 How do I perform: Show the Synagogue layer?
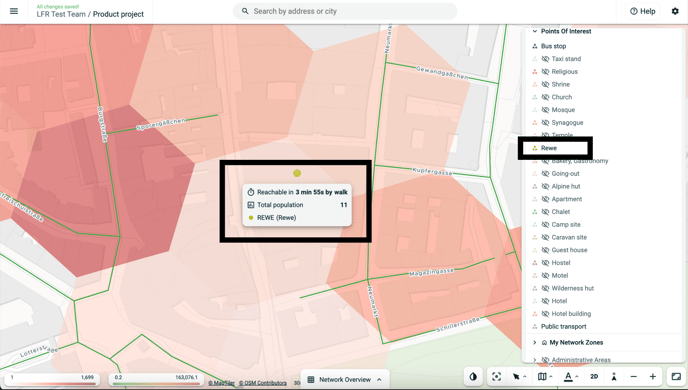pyautogui.click(x=545, y=122)
